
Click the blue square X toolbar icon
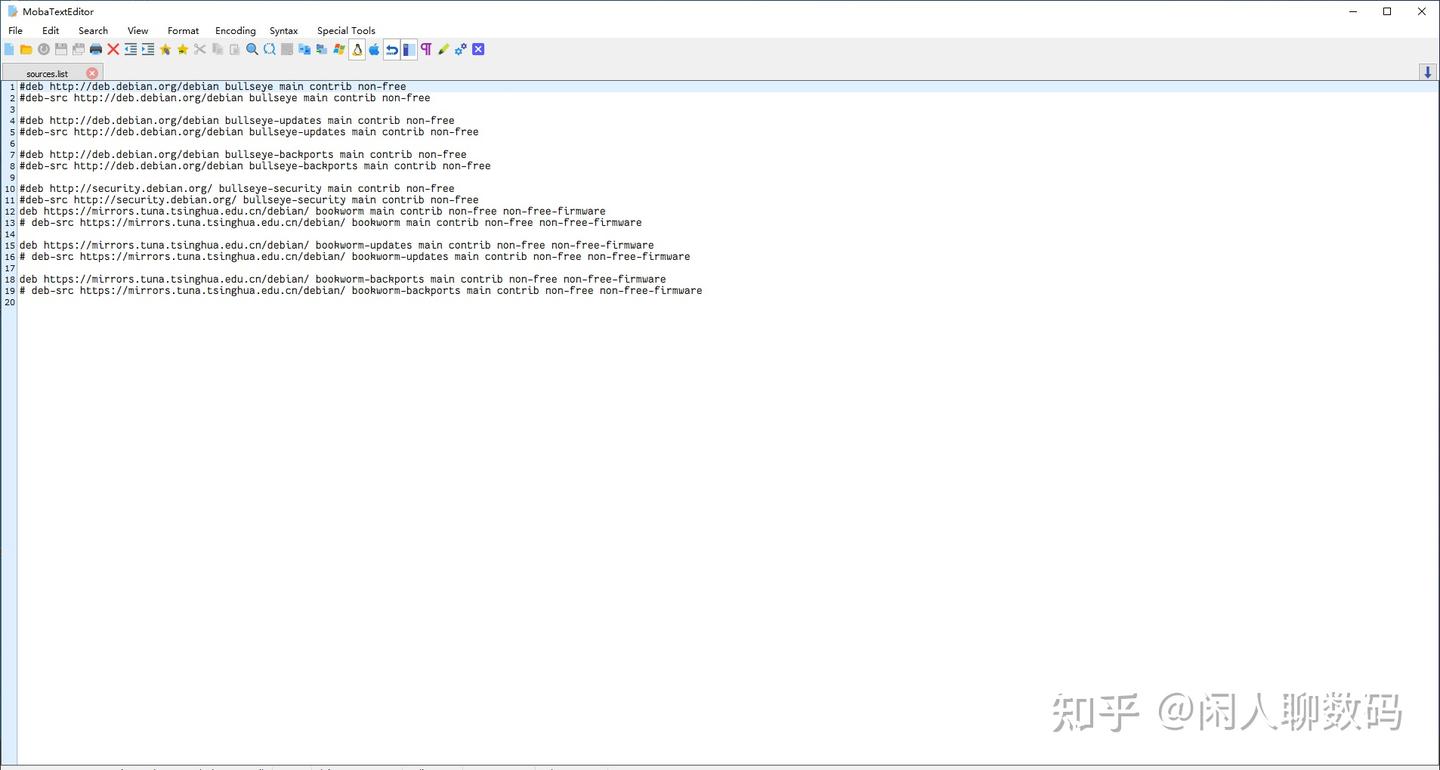(x=478, y=49)
